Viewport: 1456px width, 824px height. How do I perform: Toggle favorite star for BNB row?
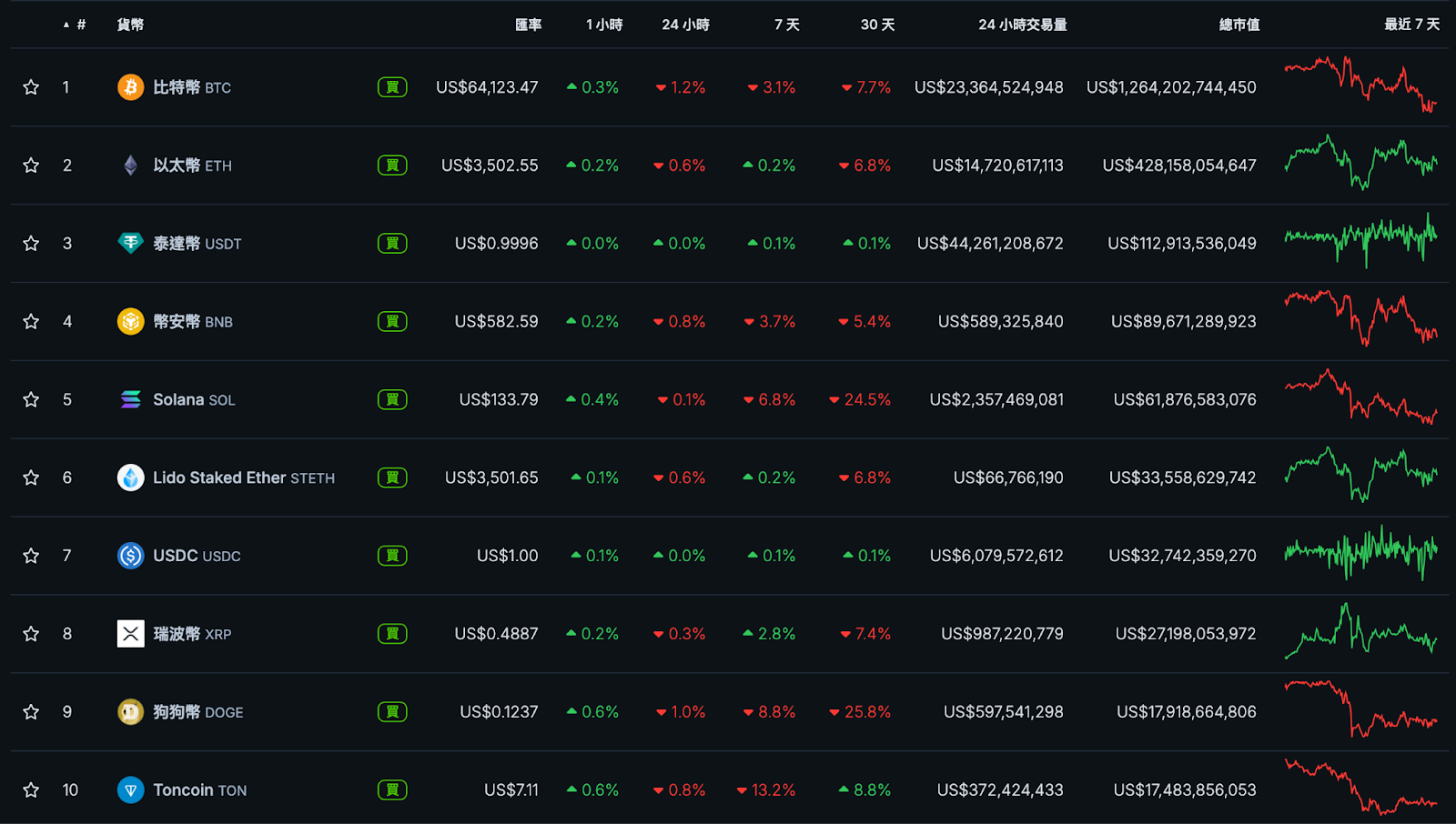[31, 322]
